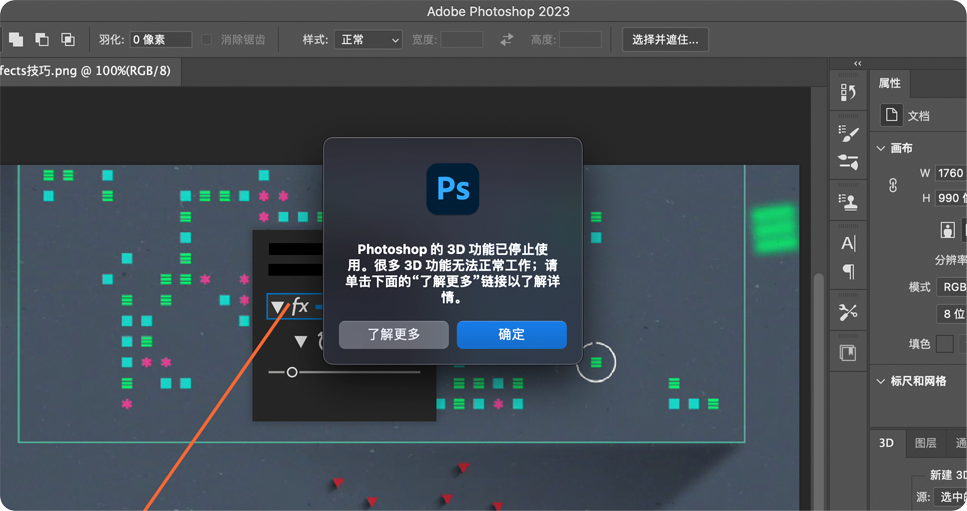
Task: Click the 高度 height input field
Action: click(x=580, y=39)
